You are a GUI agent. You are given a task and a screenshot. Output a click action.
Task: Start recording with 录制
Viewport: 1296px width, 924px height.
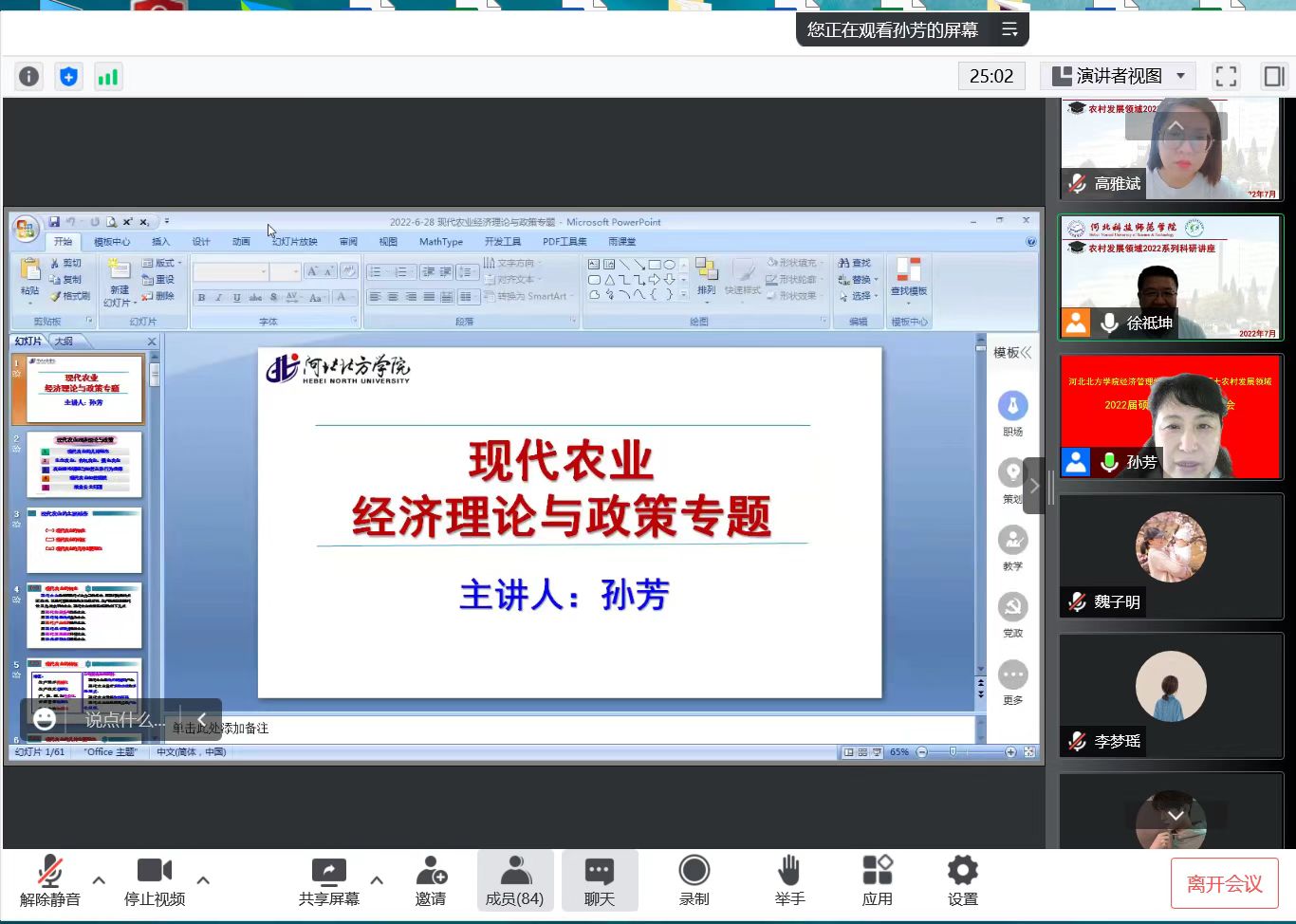[x=694, y=880]
